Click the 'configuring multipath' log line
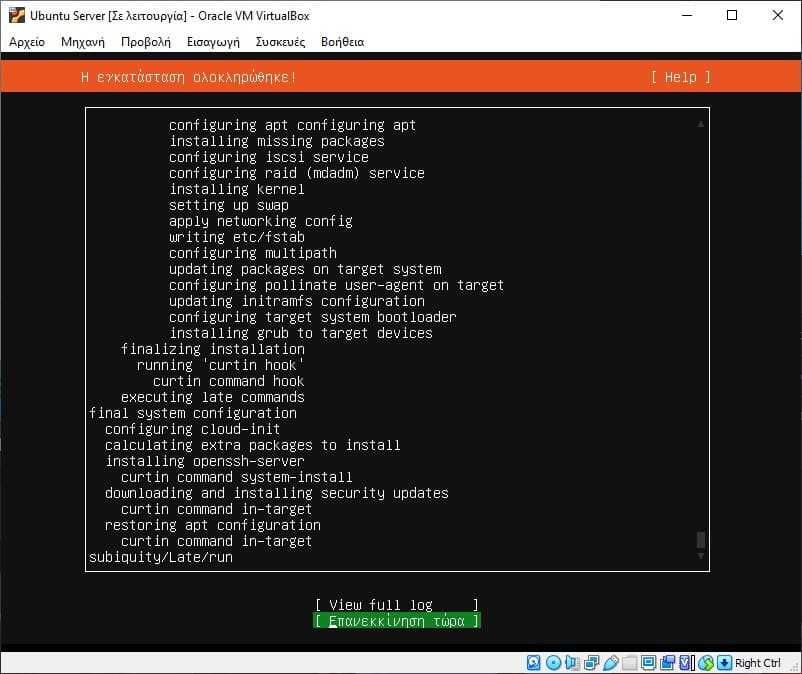 253,253
